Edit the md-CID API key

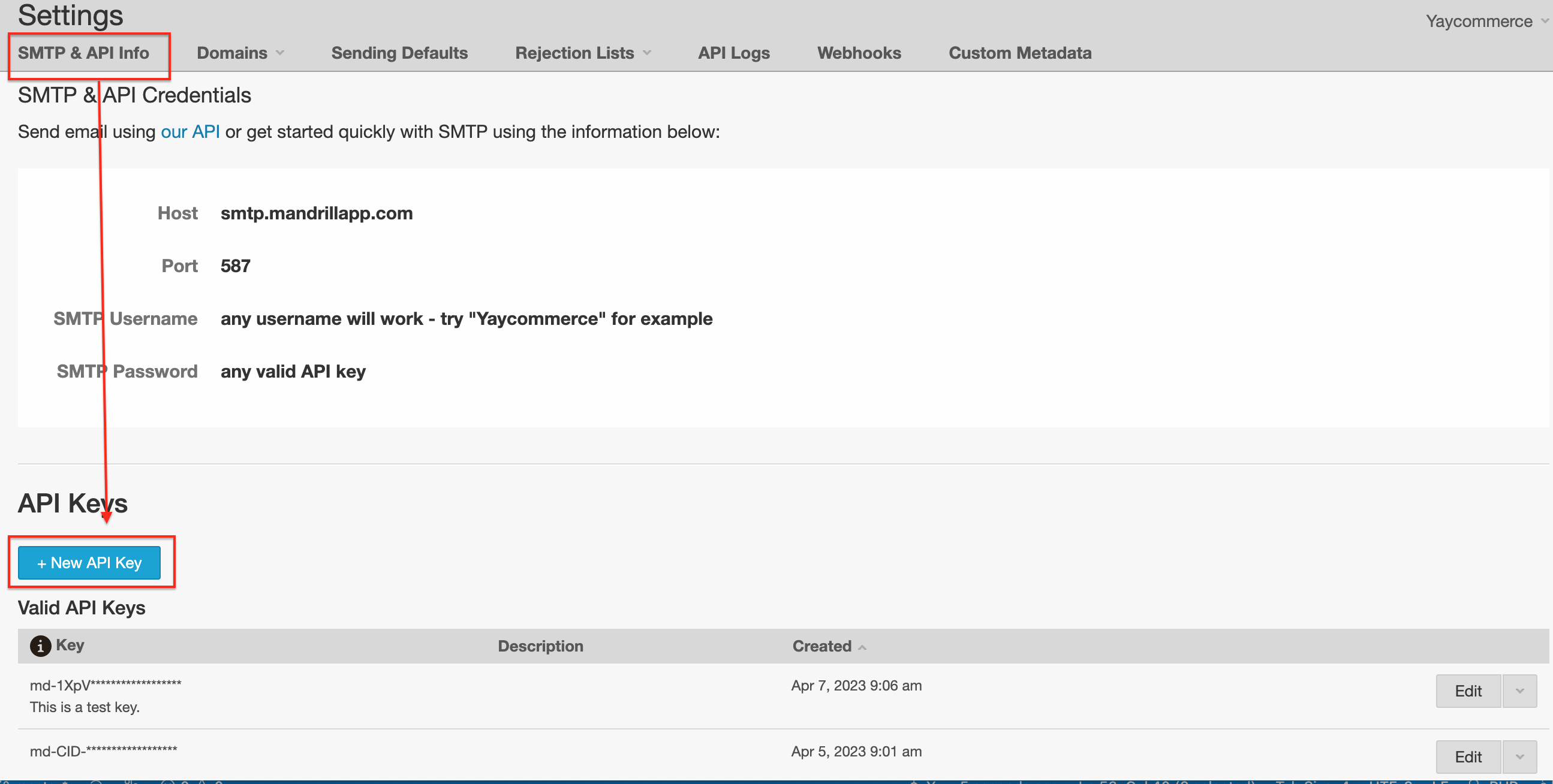(1467, 756)
